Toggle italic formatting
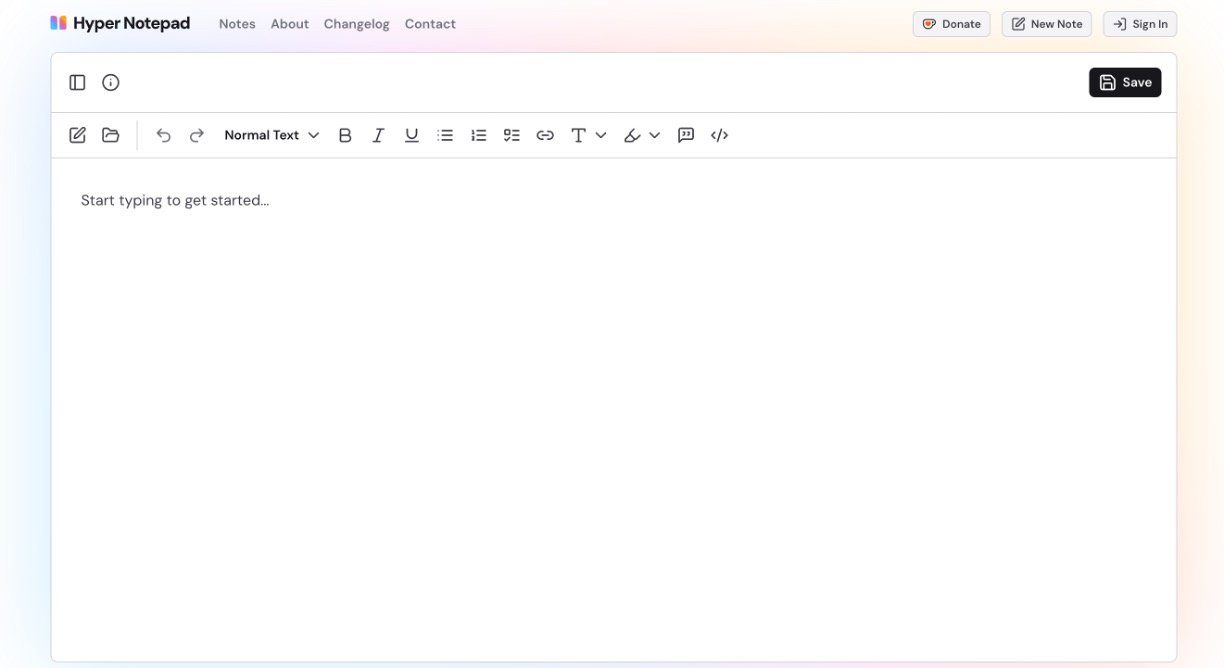This screenshot has width=1224, height=668. (x=378, y=134)
